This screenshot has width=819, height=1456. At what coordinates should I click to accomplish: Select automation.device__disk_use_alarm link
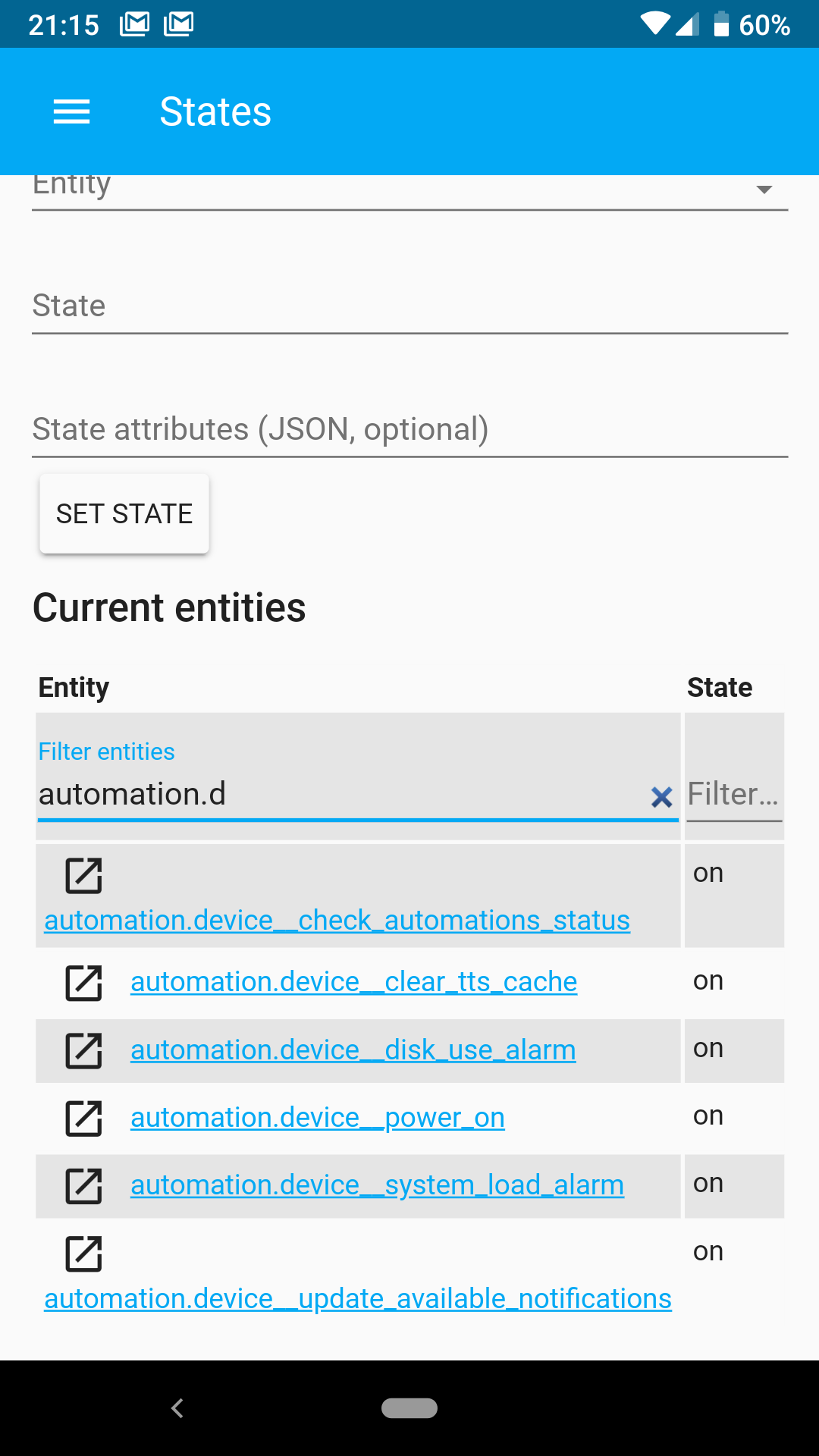(x=353, y=1050)
